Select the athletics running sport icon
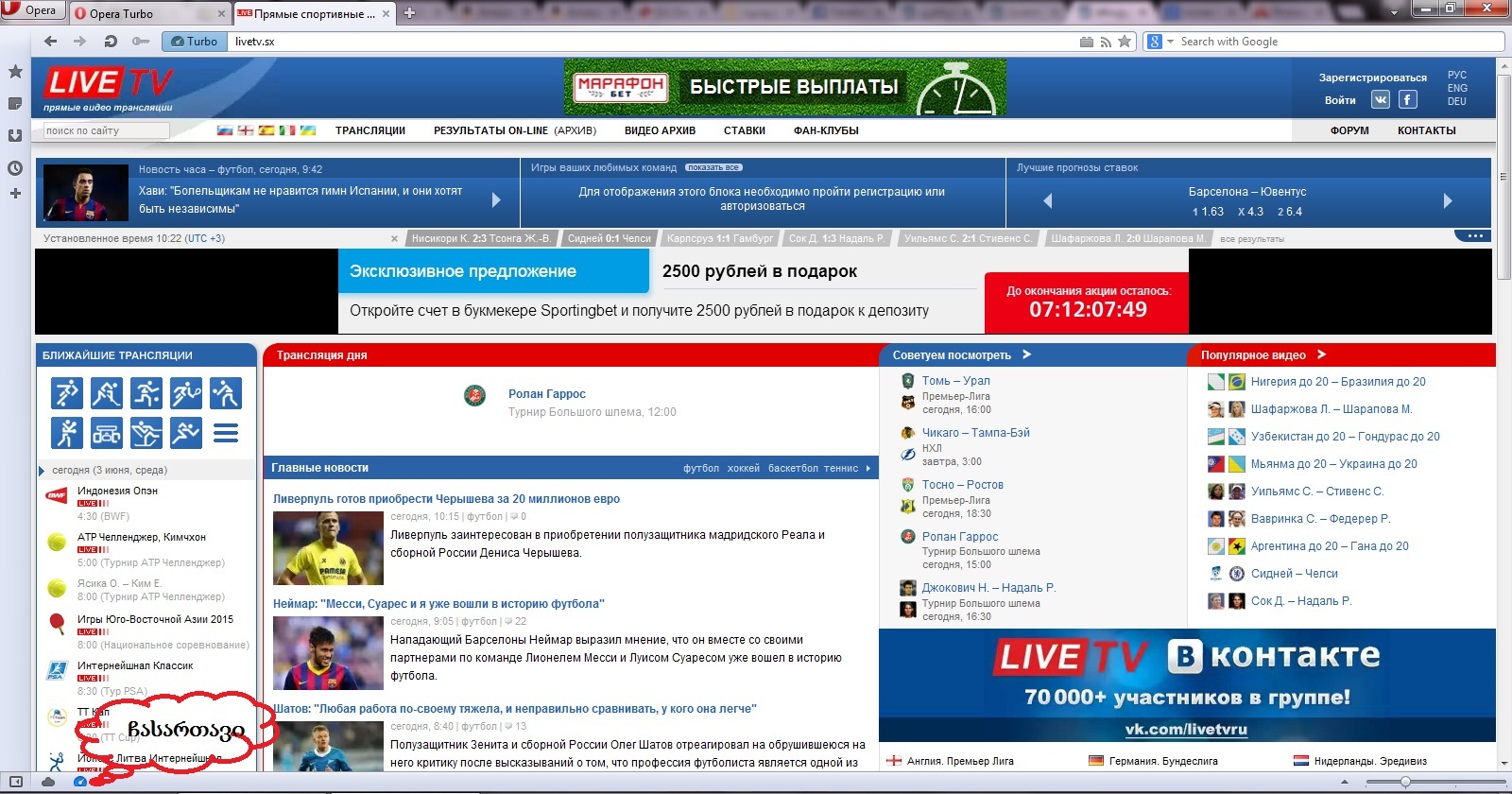Viewport: 1512px width, 794px height. tap(186, 433)
